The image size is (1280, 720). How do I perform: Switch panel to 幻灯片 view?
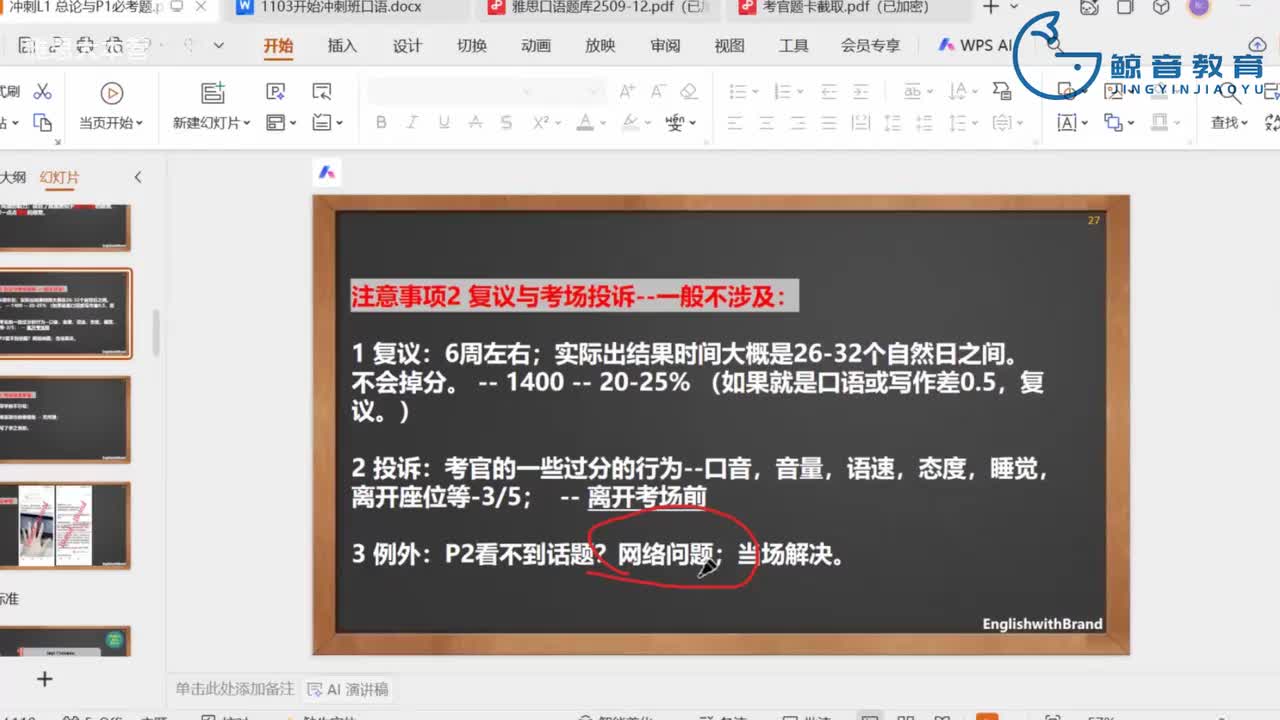[59, 177]
